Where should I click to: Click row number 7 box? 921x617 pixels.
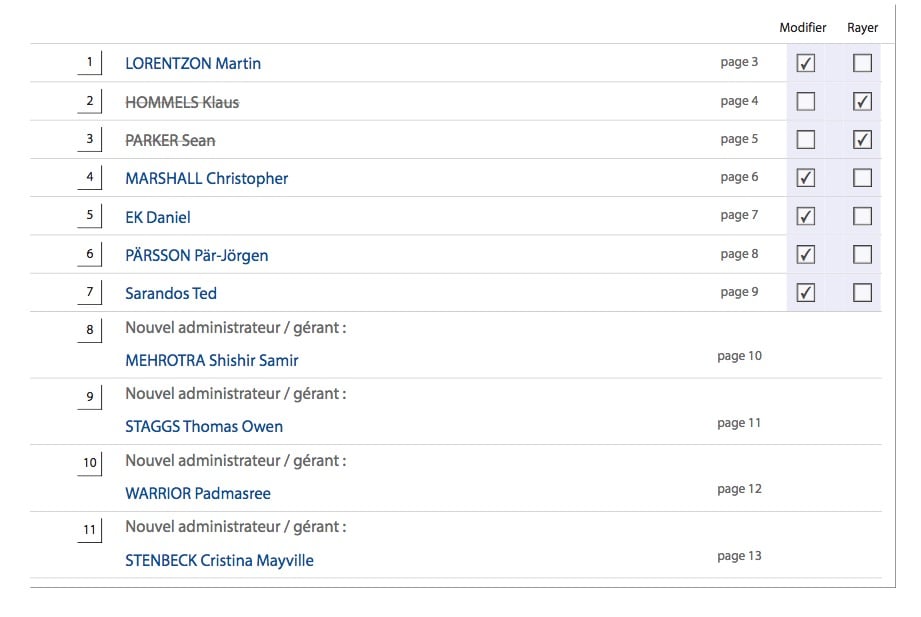pos(90,292)
